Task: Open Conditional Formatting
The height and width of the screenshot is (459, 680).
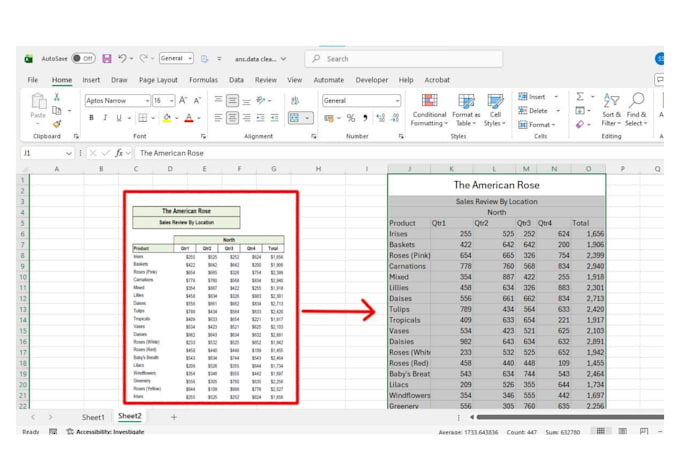Action: (429, 110)
